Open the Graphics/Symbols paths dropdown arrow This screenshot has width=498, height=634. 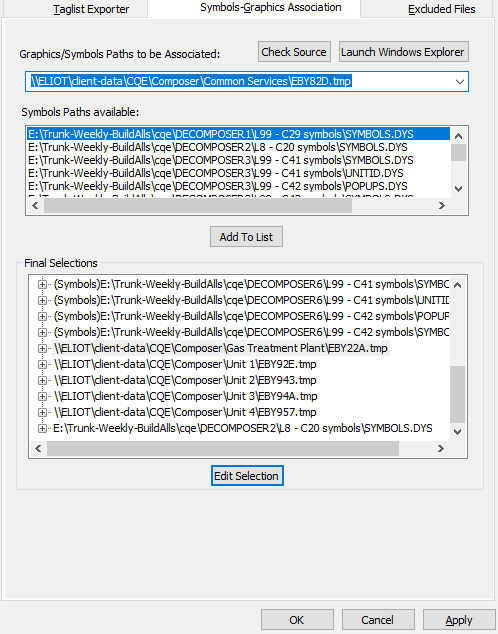click(x=460, y=82)
